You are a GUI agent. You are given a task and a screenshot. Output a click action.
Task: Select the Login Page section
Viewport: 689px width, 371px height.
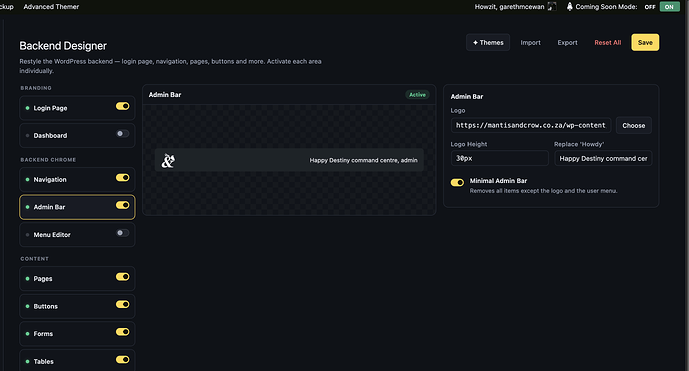[x=77, y=108]
